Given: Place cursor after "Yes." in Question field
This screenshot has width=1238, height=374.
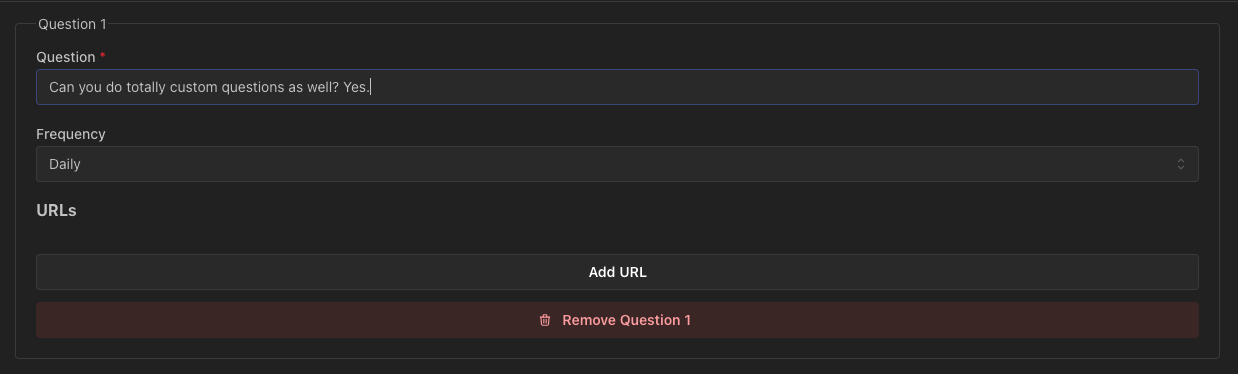Looking at the screenshot, I should point(372,87).
